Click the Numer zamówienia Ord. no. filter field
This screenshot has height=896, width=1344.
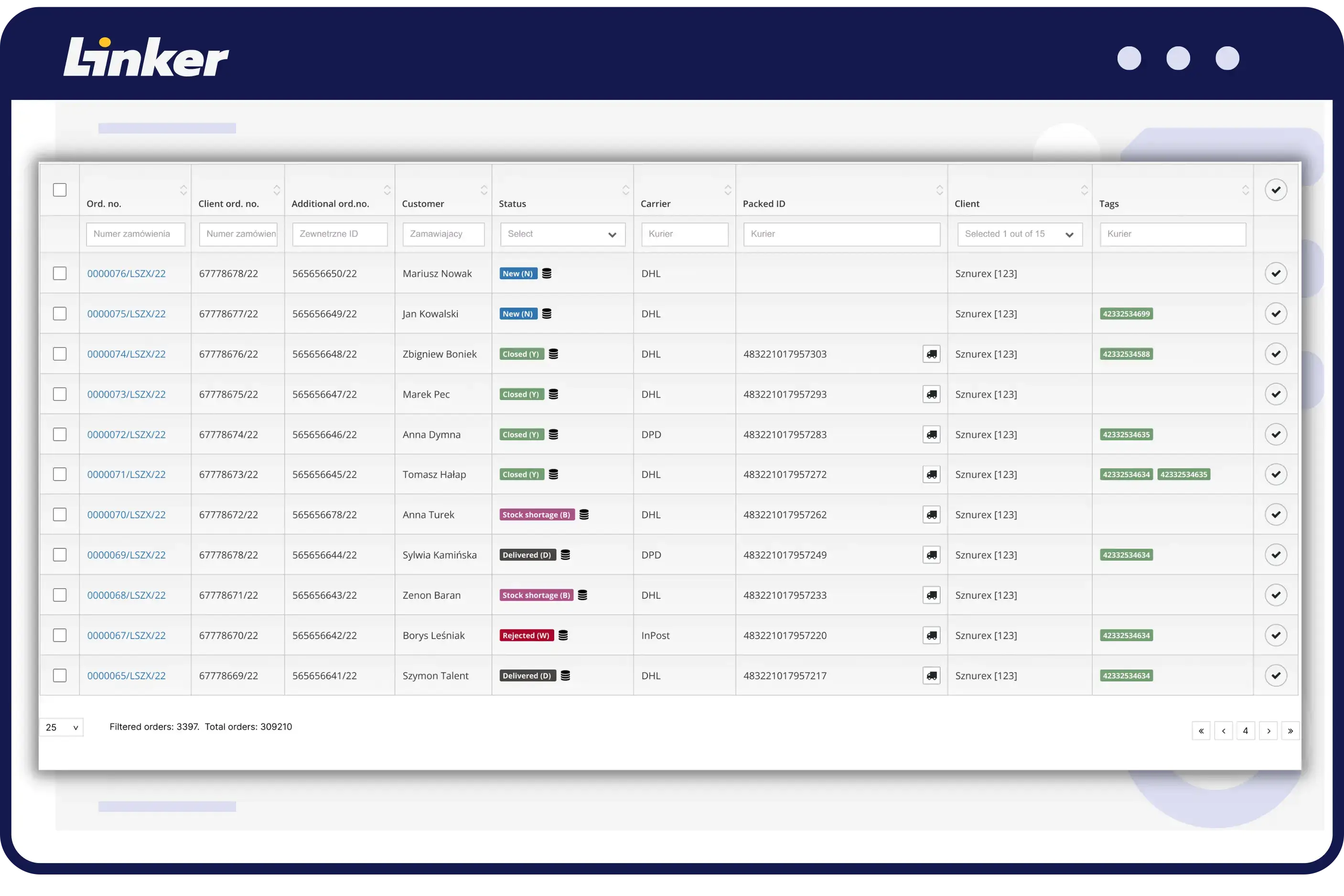(135, 234)
